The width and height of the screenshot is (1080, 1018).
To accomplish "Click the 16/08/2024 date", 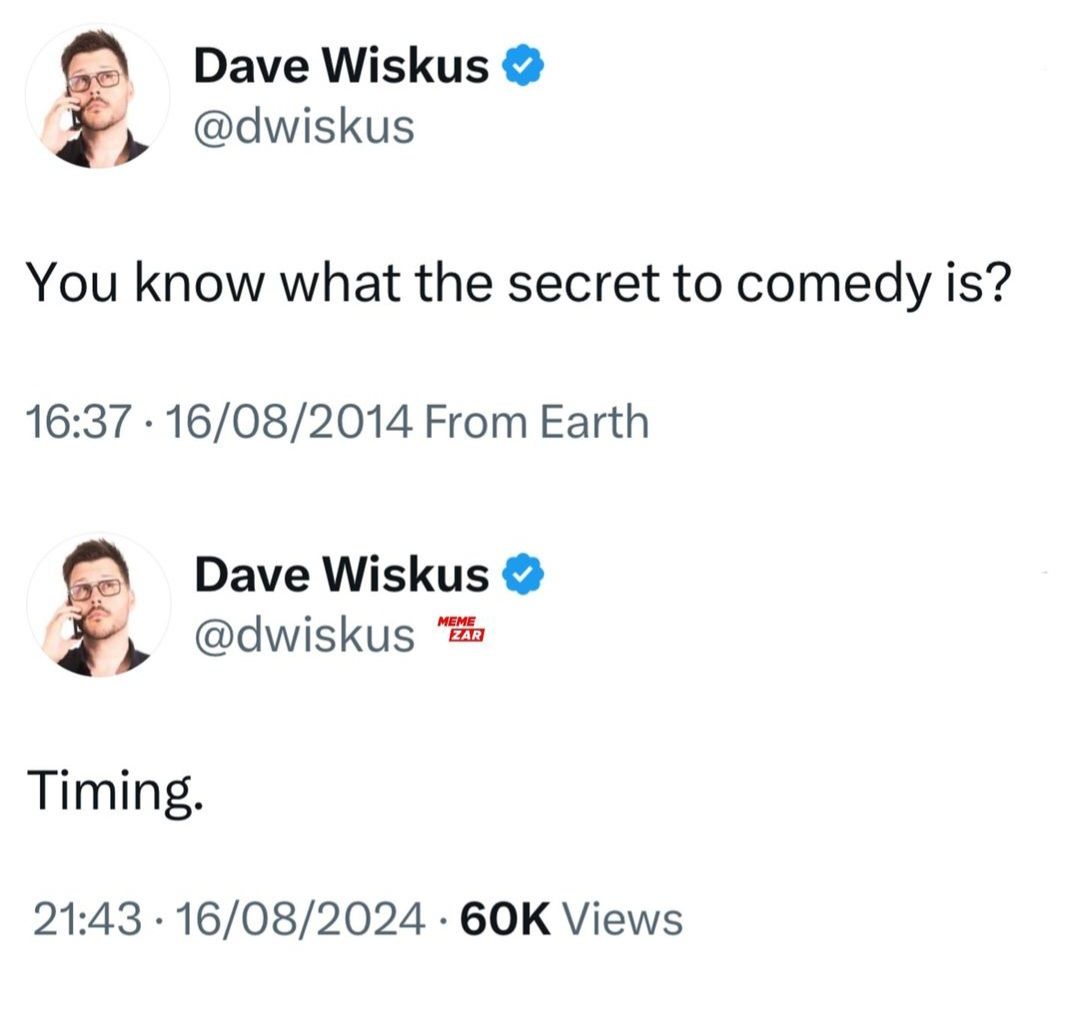I will (300, 920).
